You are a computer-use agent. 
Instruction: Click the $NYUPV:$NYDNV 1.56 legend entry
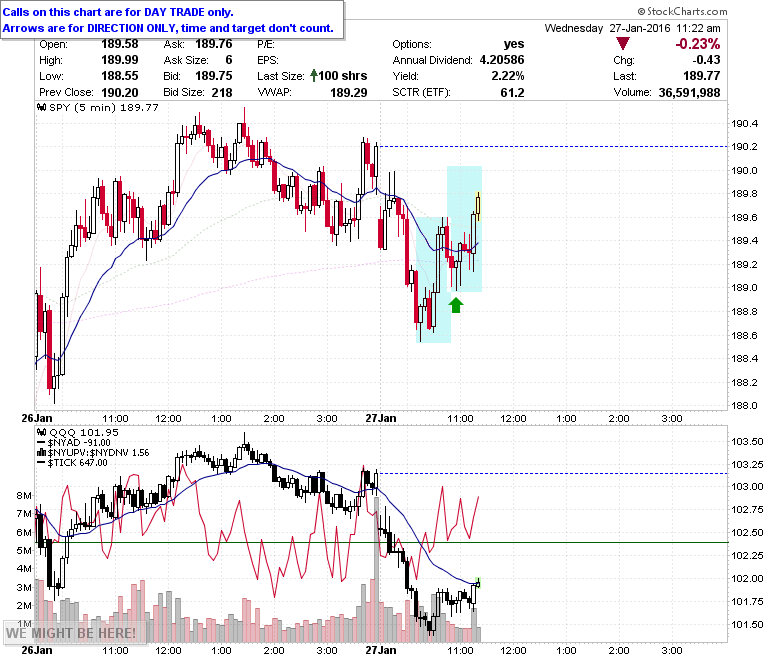98,453
